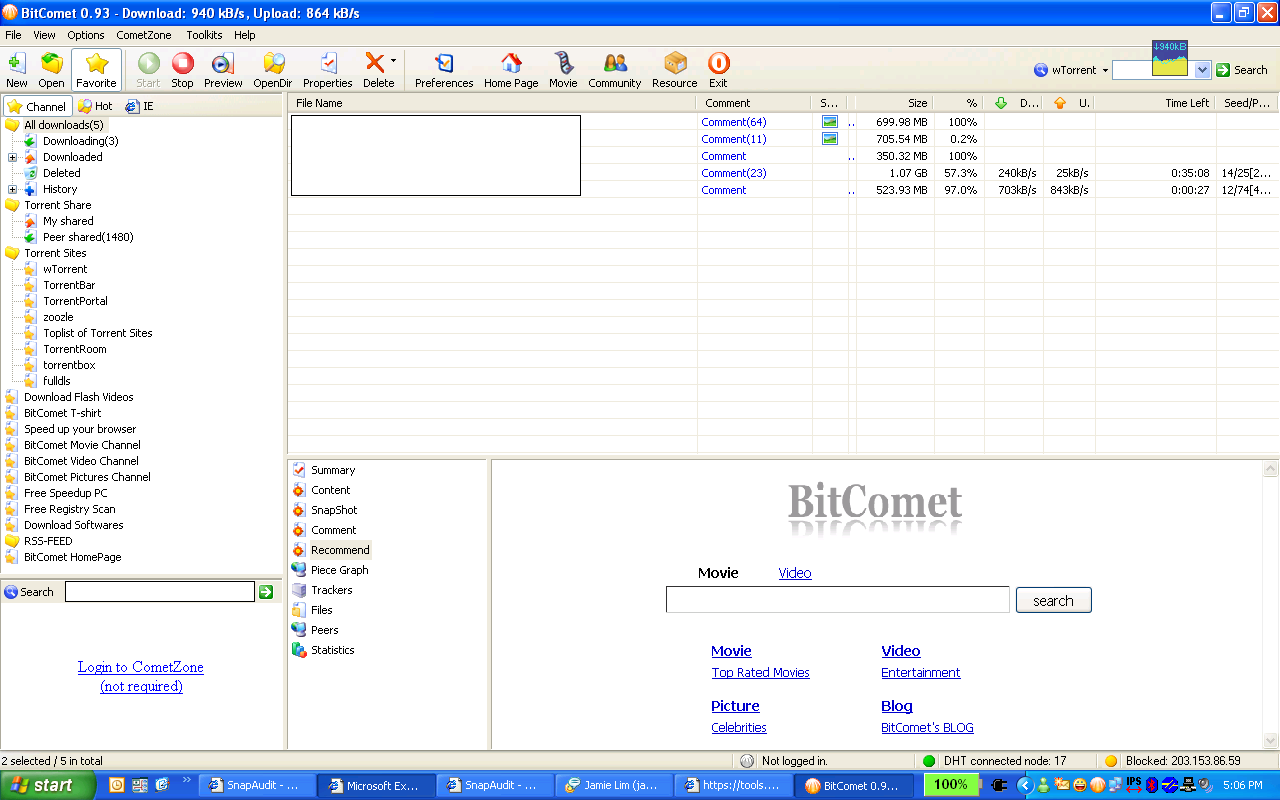This screenshot has width=1280, height=800.
Task: Sort by the Time Left column header
Action: [x=1156, y=103]
